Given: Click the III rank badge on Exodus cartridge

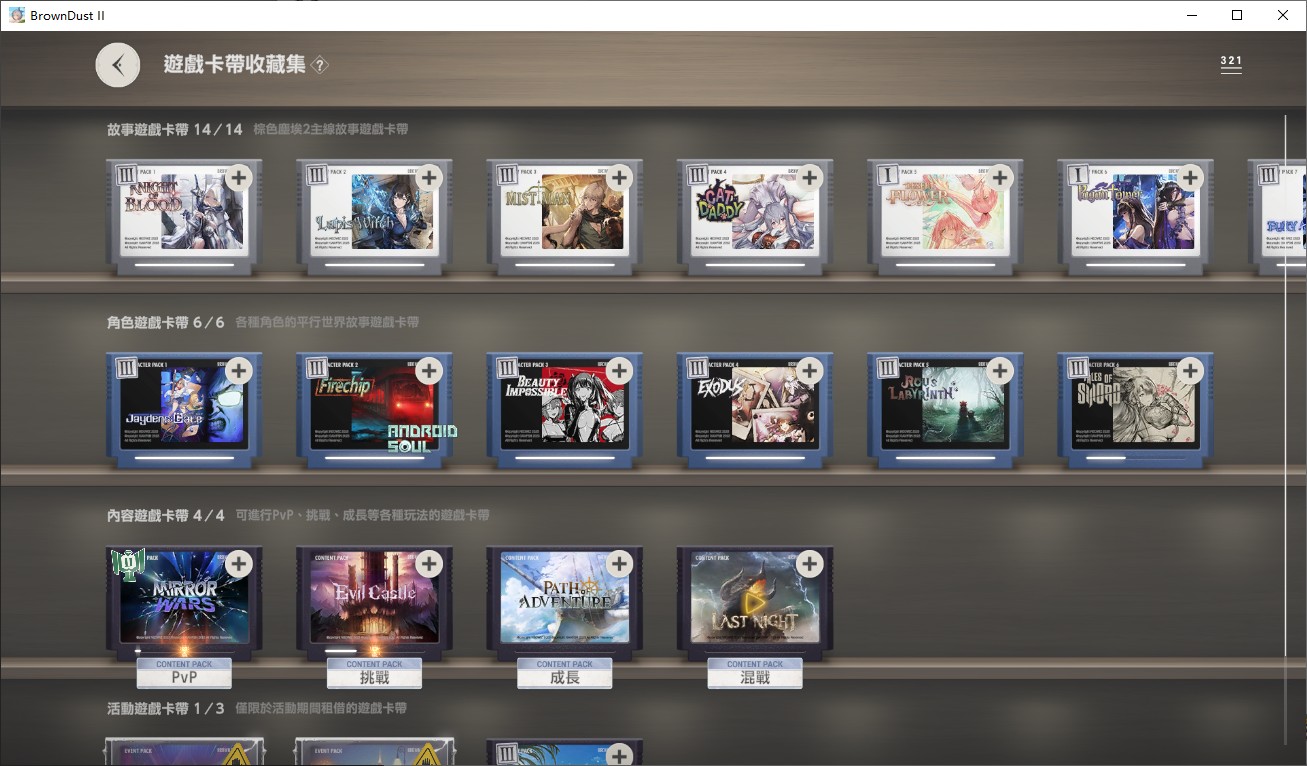Looking at the screenshot, I should tap(697, 368).
